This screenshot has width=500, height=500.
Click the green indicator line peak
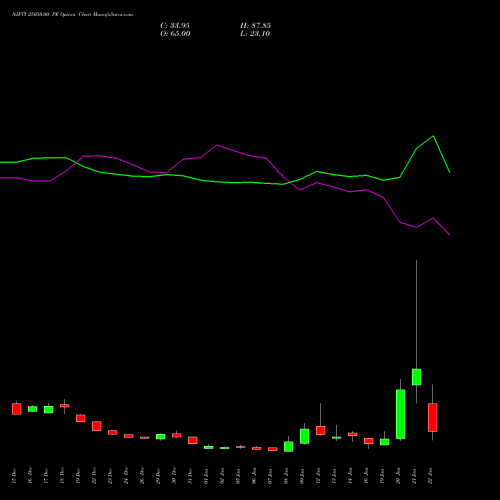(x=433, y=136)
